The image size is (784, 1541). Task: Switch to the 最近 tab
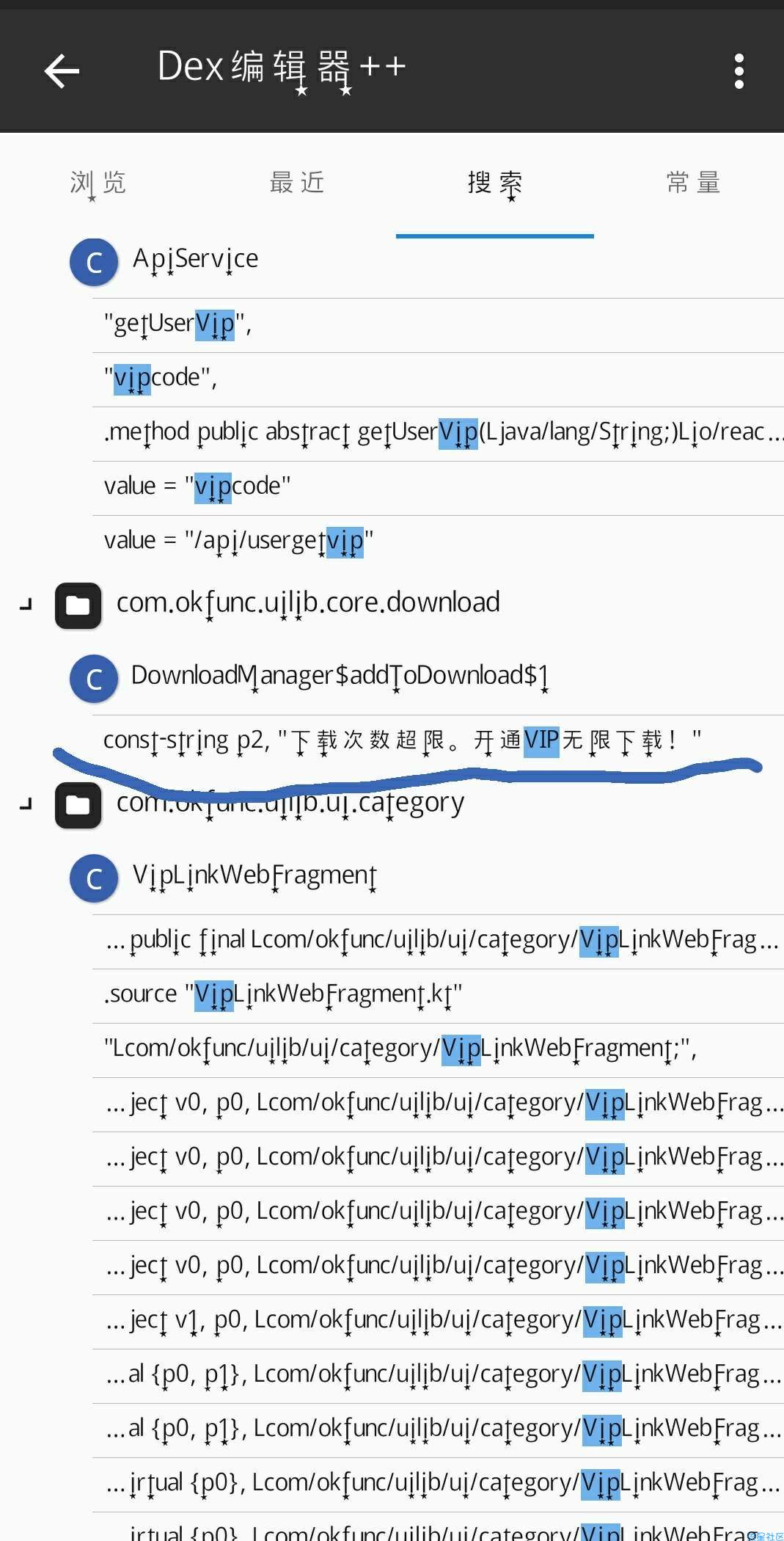click(296, 183)
